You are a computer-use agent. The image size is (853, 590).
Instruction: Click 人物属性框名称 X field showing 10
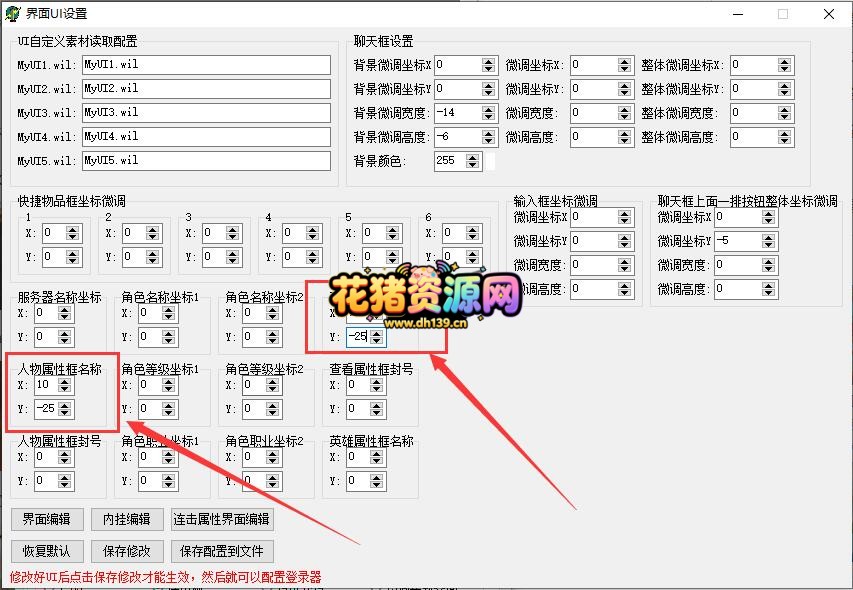click(x=46, y=386)
